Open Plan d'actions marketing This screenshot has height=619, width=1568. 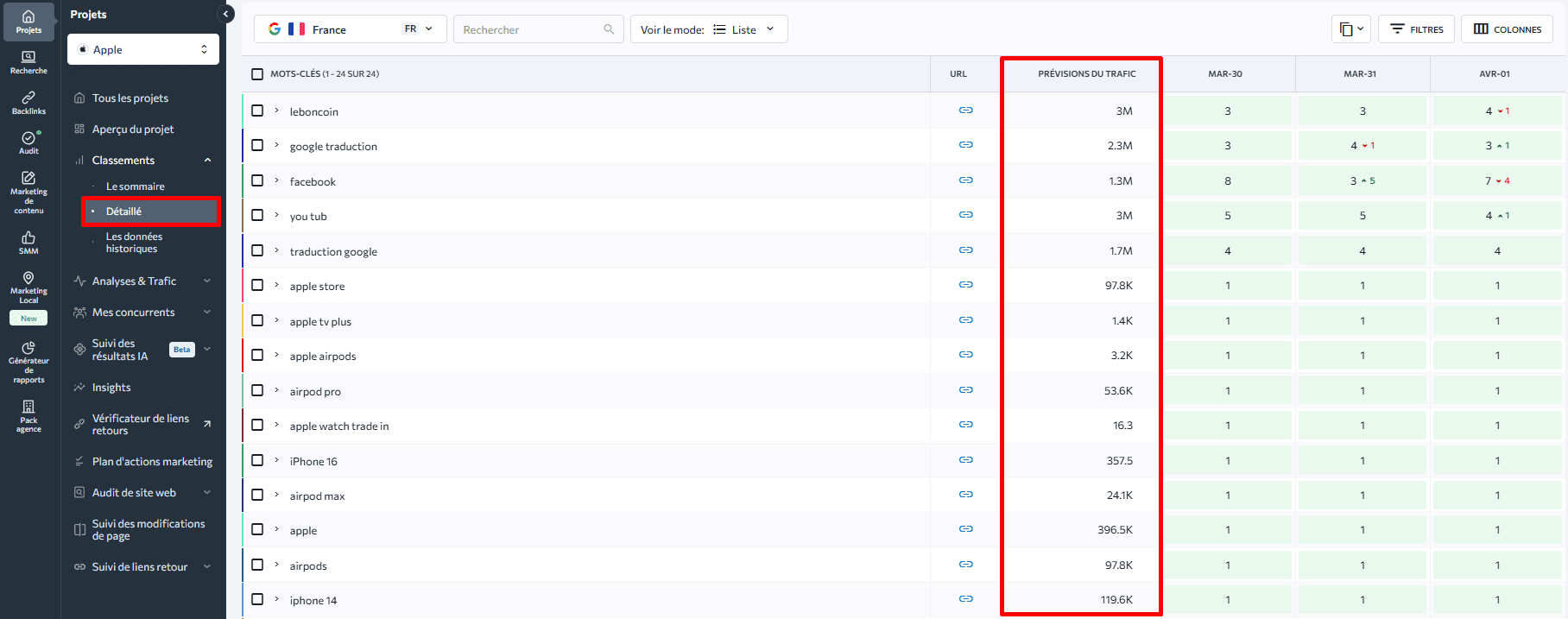152,462
